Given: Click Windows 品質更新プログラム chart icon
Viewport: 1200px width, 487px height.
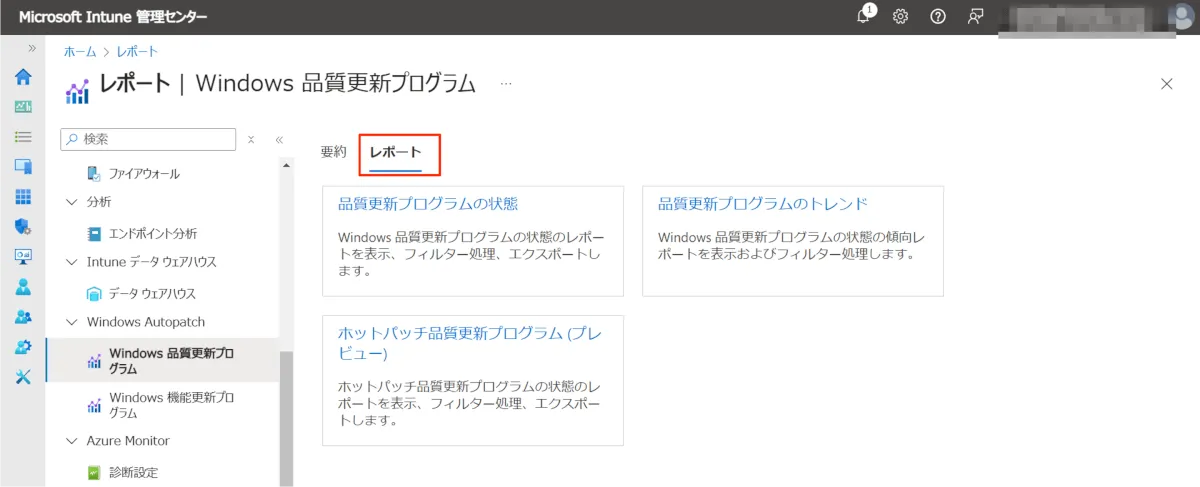Looking at the screenshot, I should pos(94,361).
